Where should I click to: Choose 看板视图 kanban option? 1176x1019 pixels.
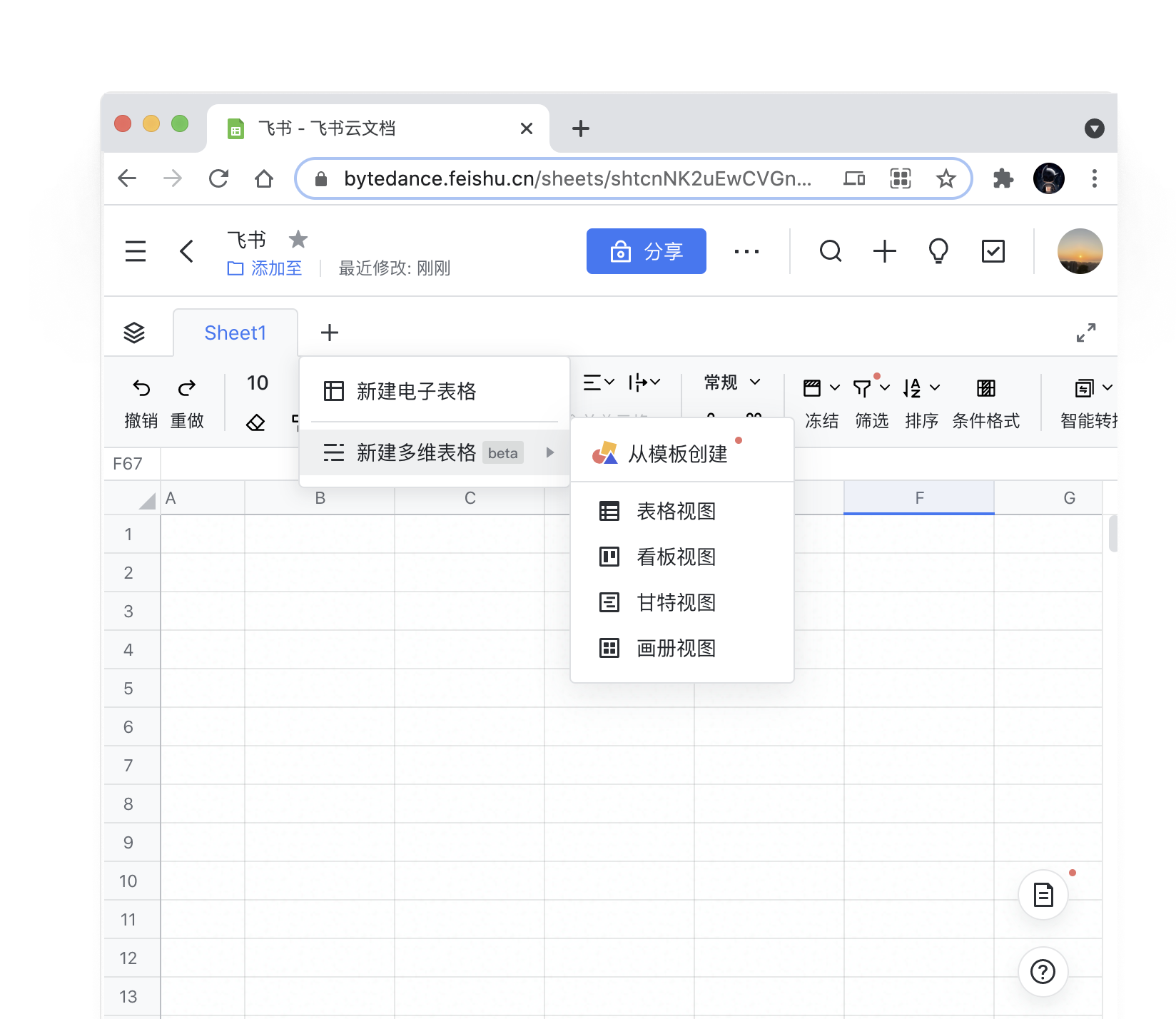pos(682,557)
